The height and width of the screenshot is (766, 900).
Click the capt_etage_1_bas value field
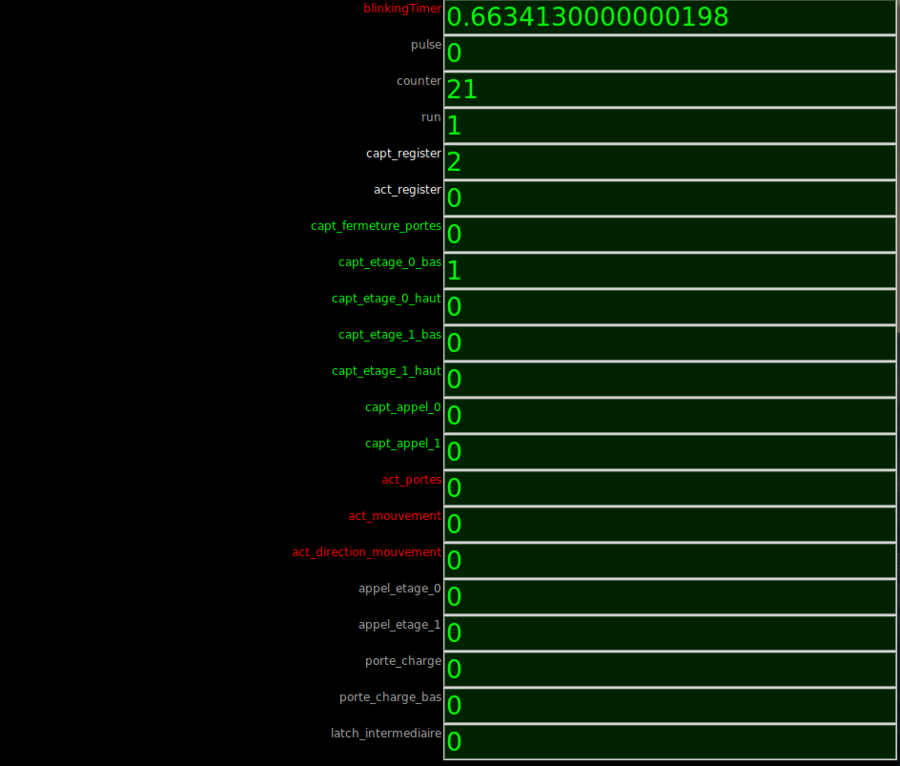[669, 343]
